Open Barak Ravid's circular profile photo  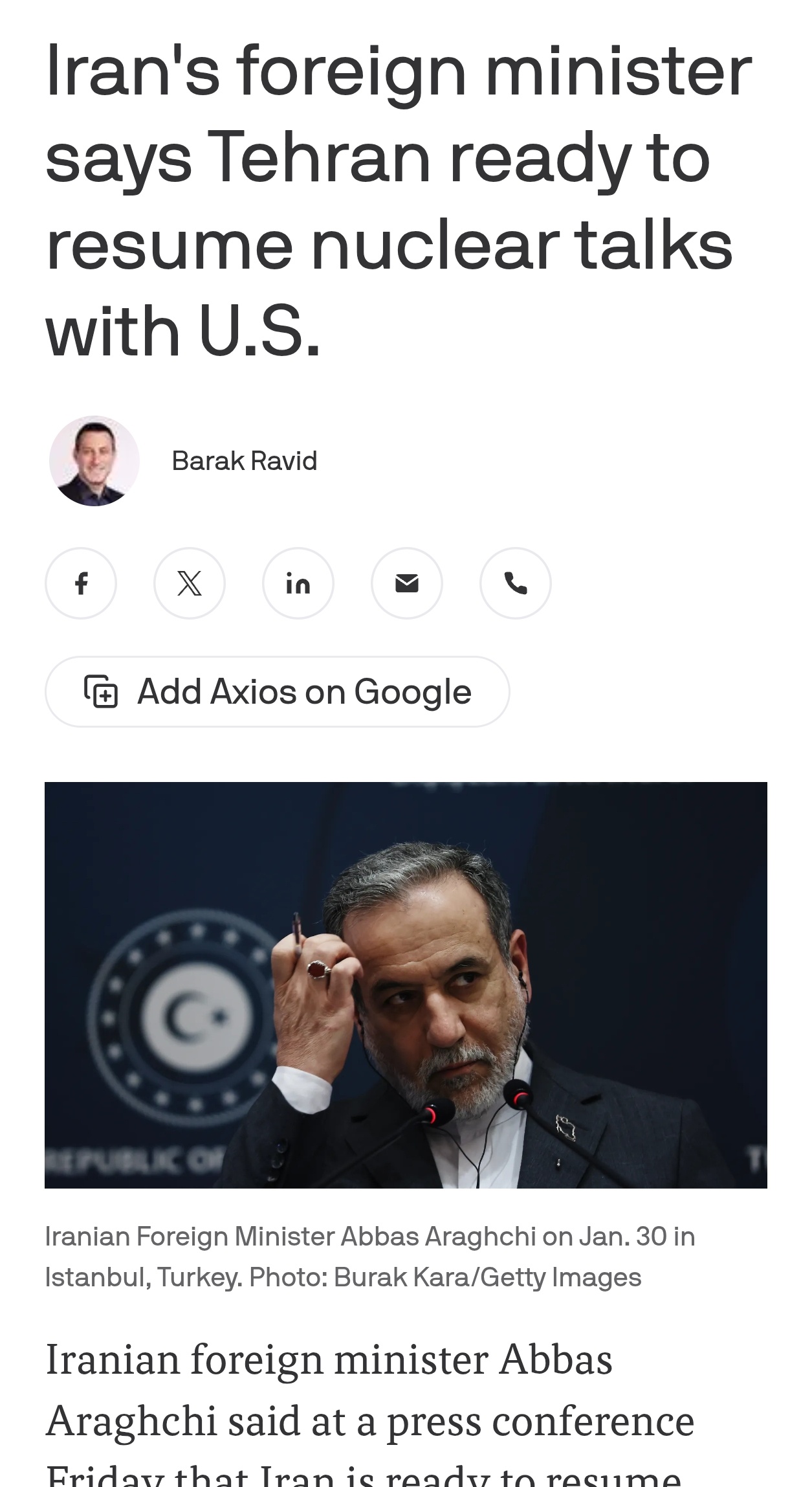point(94,461)
